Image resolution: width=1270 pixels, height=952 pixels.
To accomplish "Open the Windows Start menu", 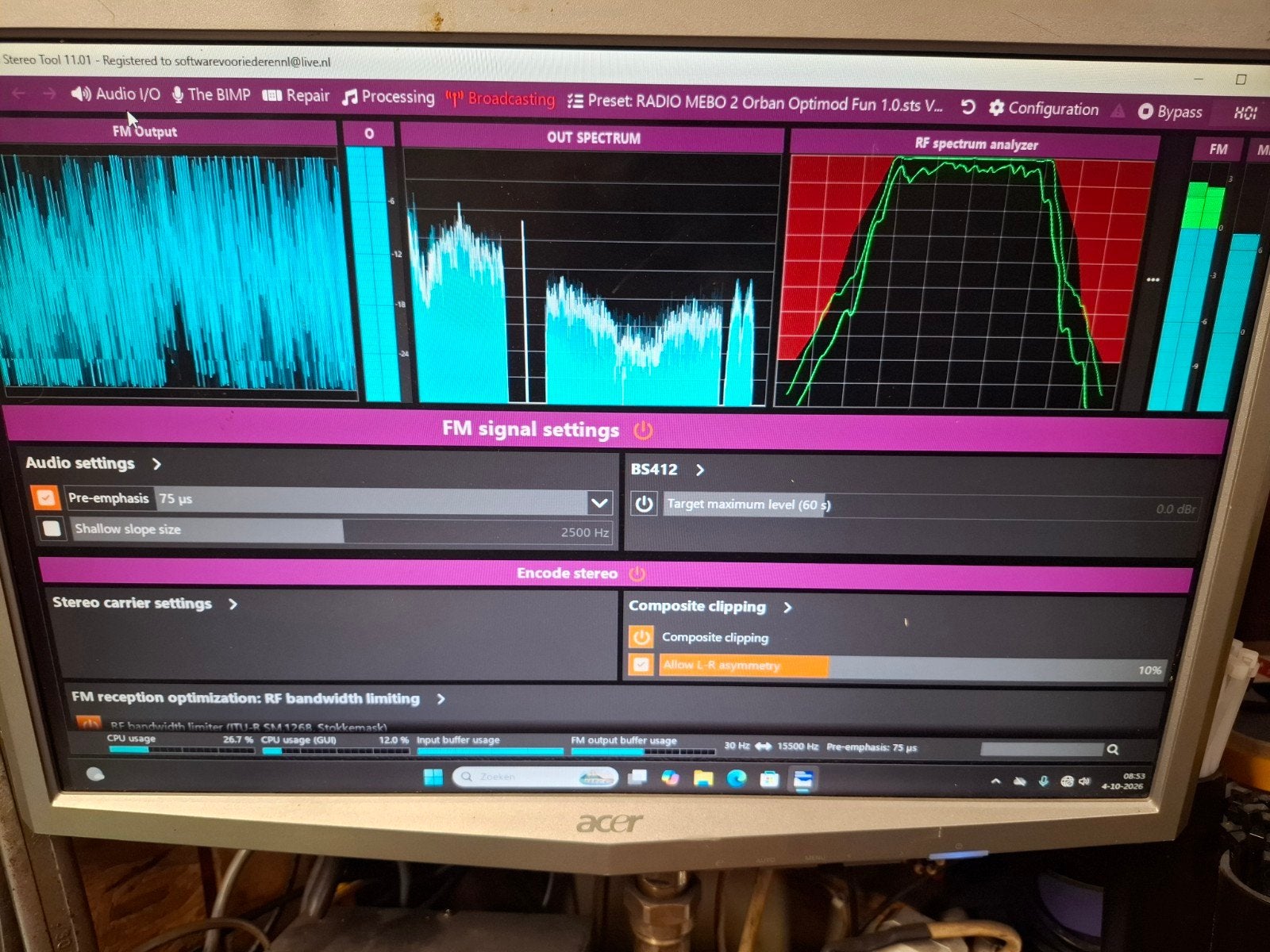I will (433, 777).
